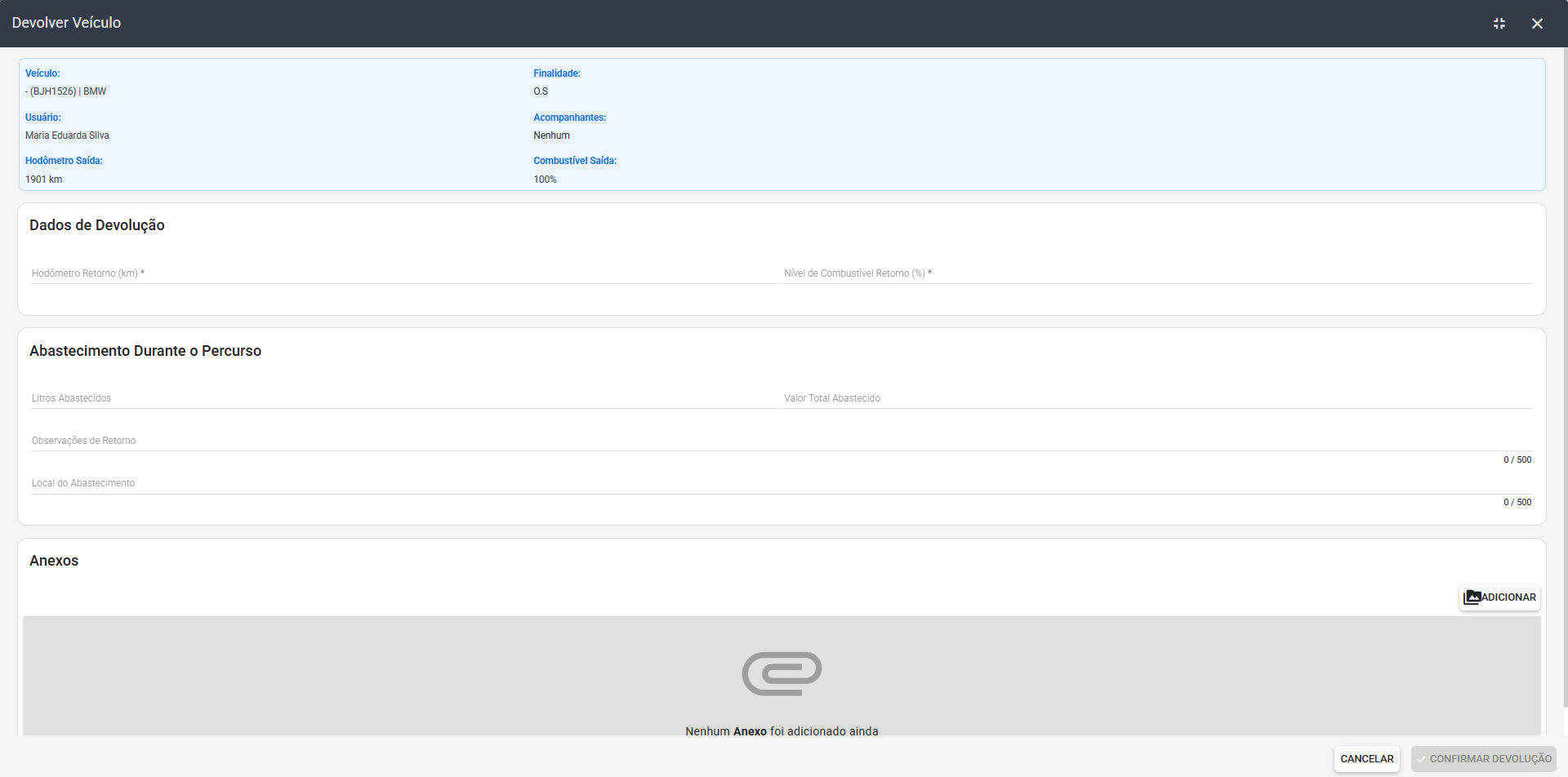Viewport: 1568px width, 777px height.
Task: Click the Dados de Devolução heading
Action: click(x=97, y=225)
